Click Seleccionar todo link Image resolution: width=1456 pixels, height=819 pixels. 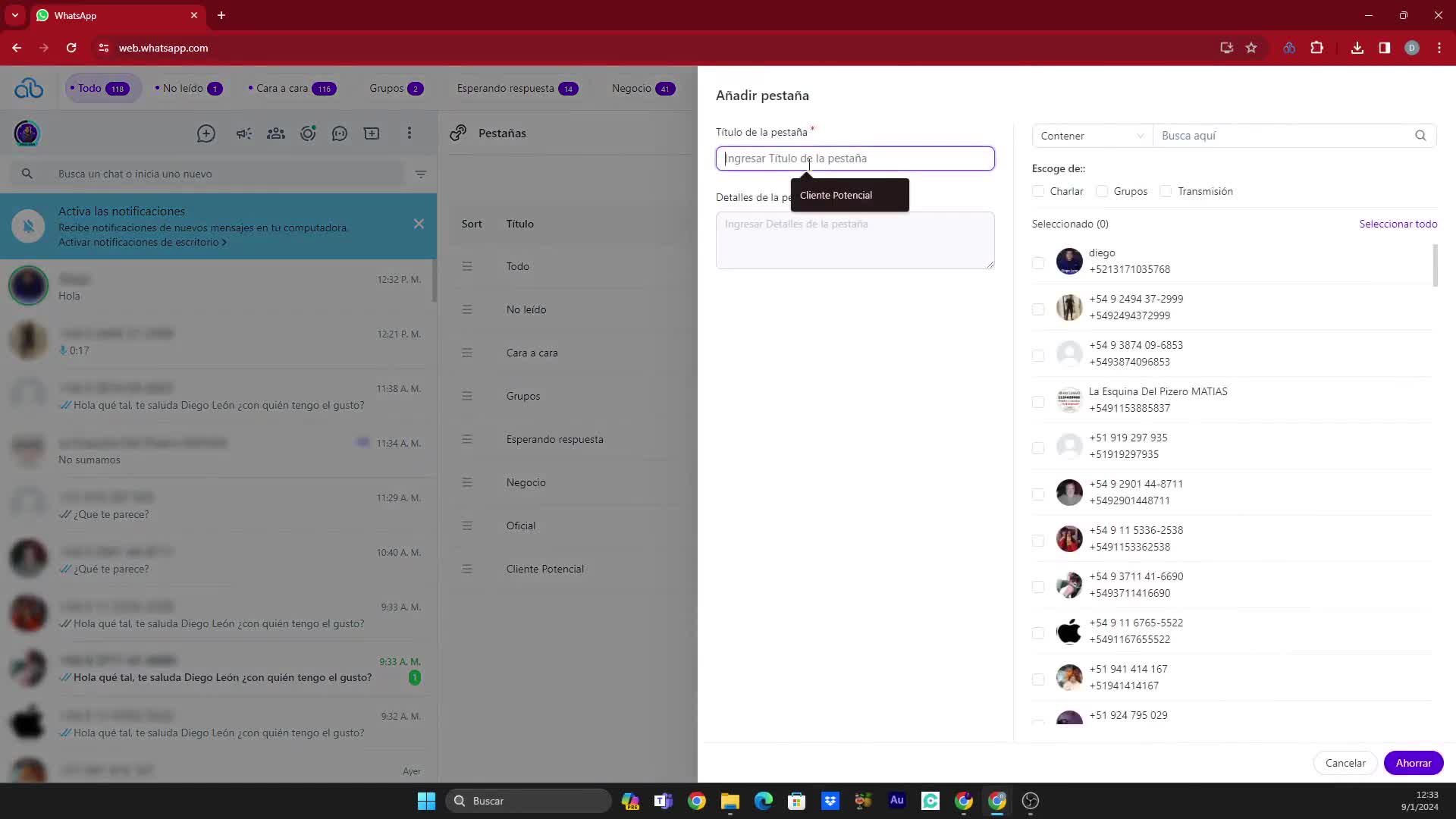click(1398, 224)
